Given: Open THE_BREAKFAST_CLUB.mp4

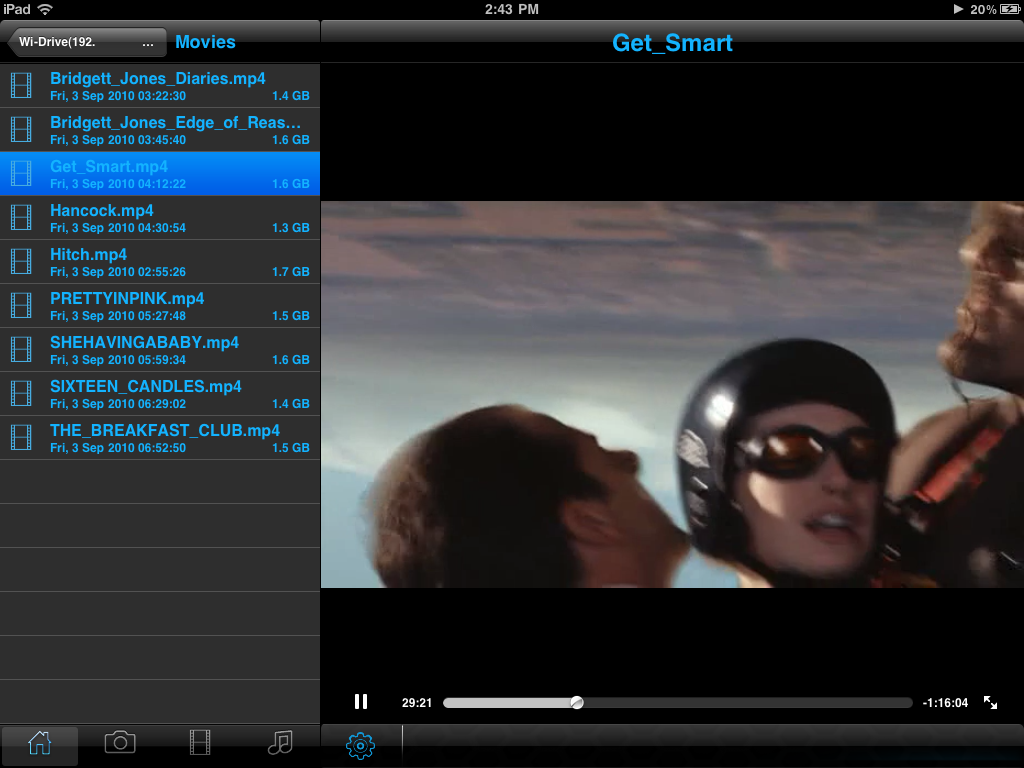Looking at the screenshot, I should (160, 438).
